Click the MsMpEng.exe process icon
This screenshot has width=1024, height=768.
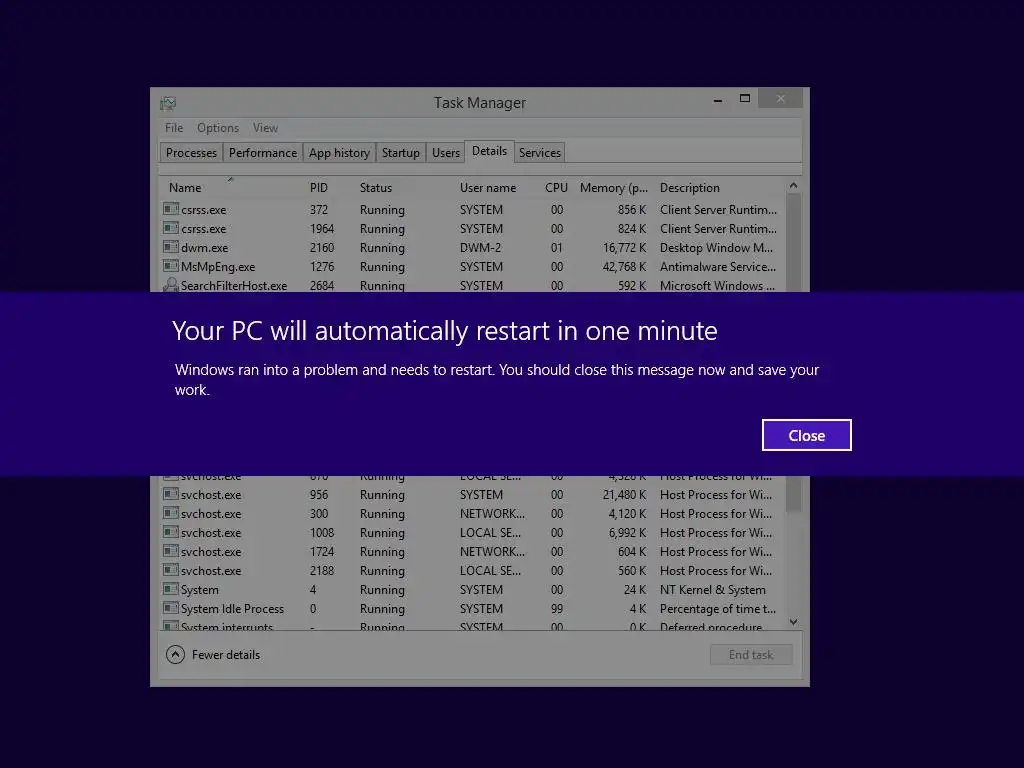pos(170,266)
